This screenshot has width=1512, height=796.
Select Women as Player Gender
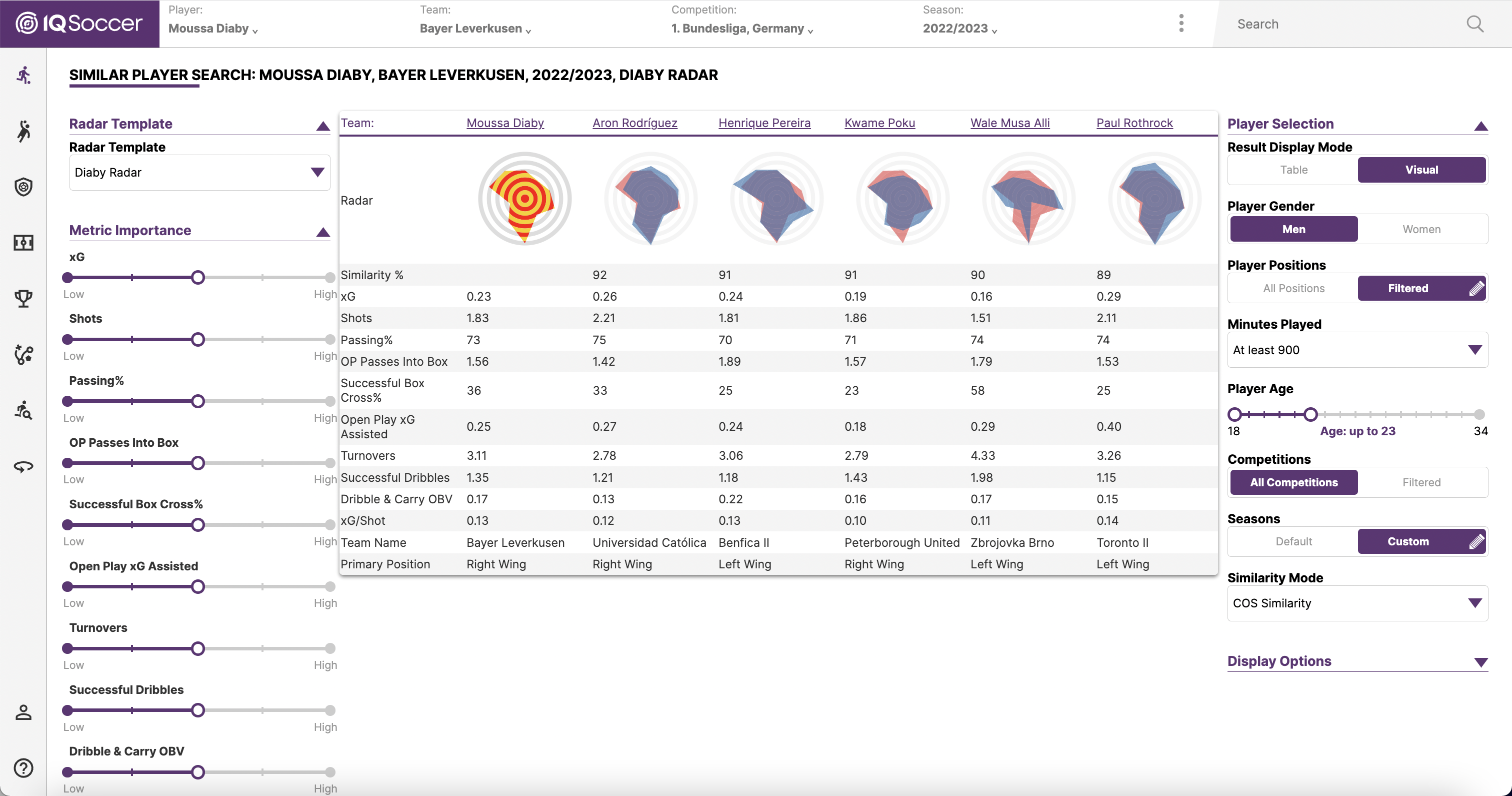(x=1421, y=229)
